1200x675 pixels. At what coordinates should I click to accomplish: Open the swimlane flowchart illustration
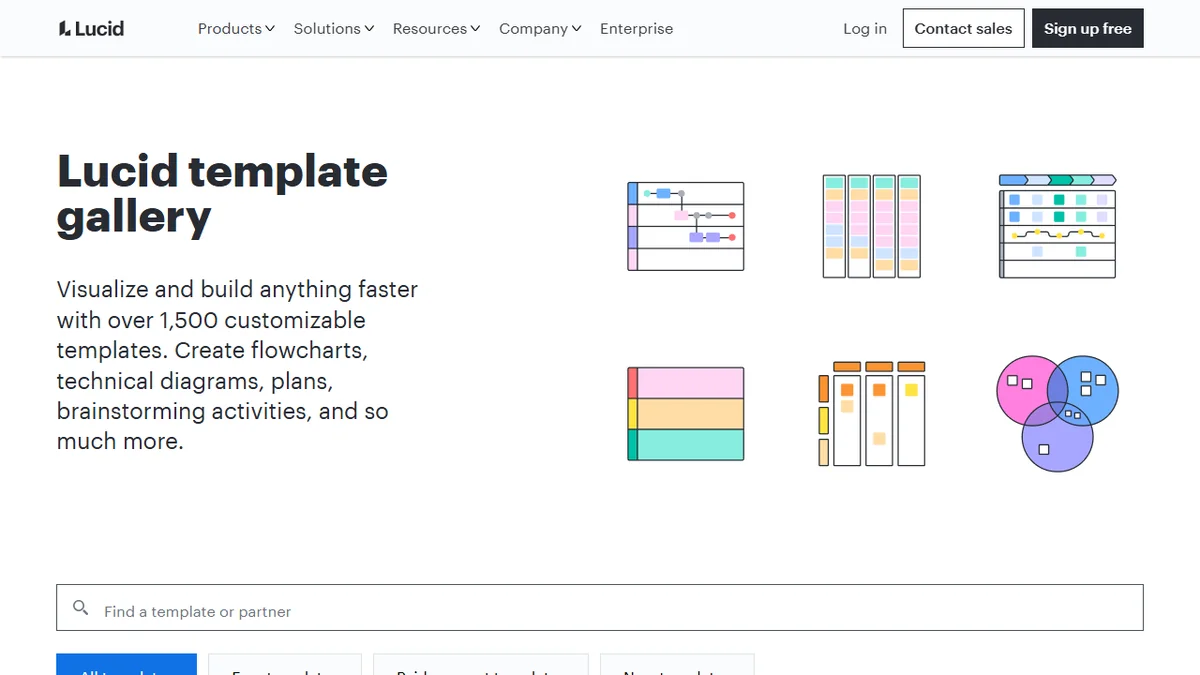coord(686,226)
